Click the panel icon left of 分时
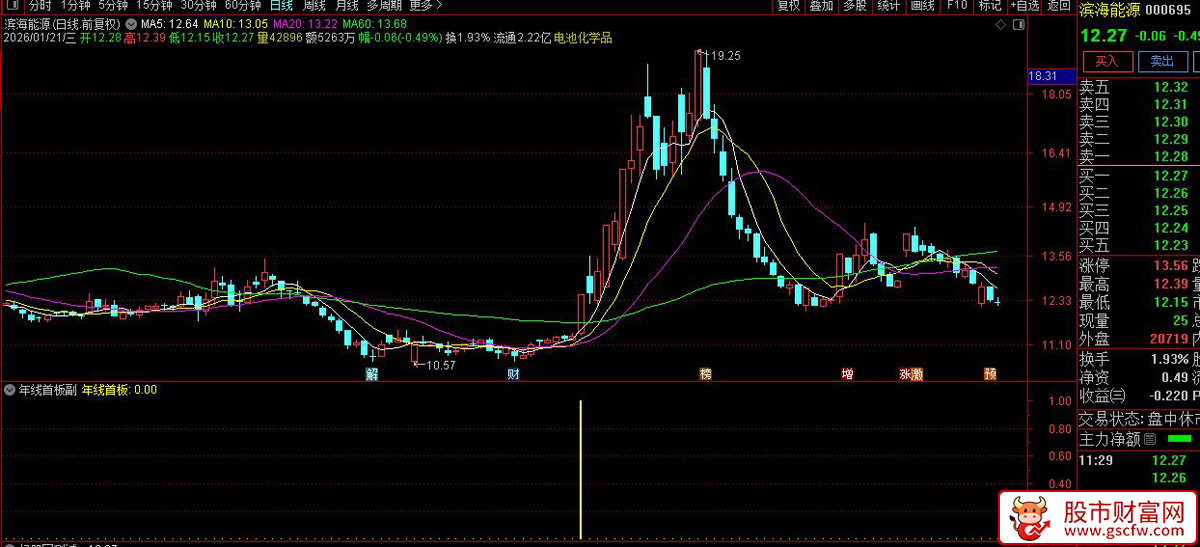1200x547 pixels. click(x=15, y=6)
